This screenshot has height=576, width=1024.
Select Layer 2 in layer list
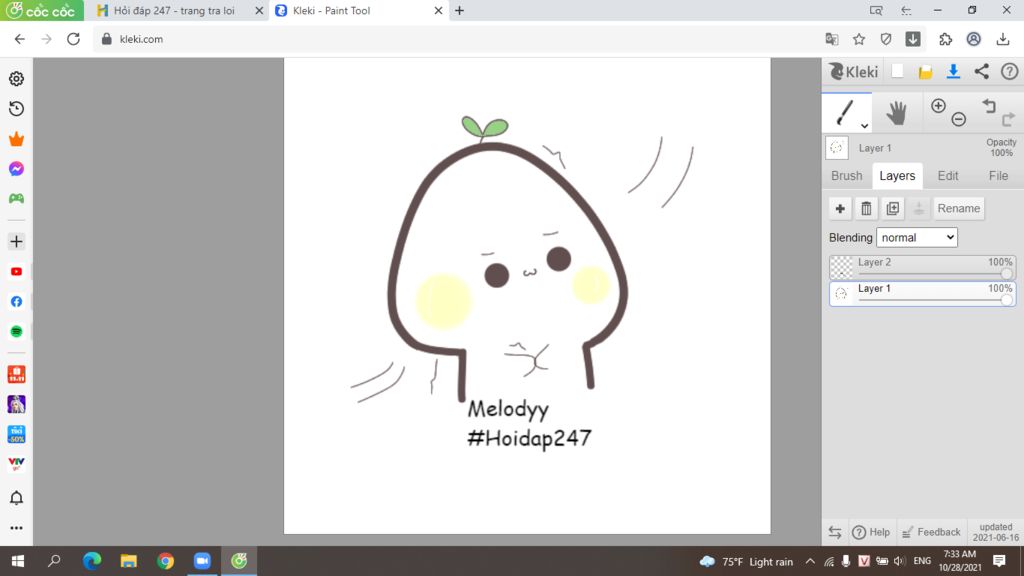click(x=922, y=267)
